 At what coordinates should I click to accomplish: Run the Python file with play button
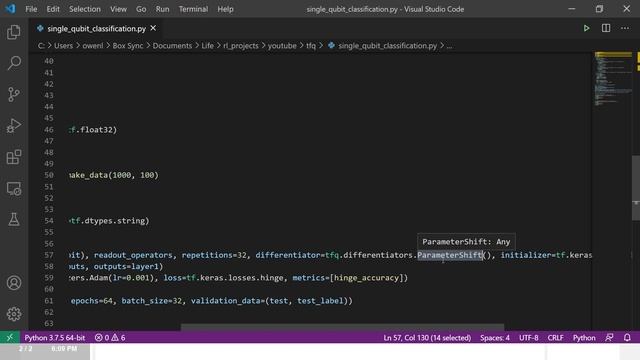click(x=586, y=28)
